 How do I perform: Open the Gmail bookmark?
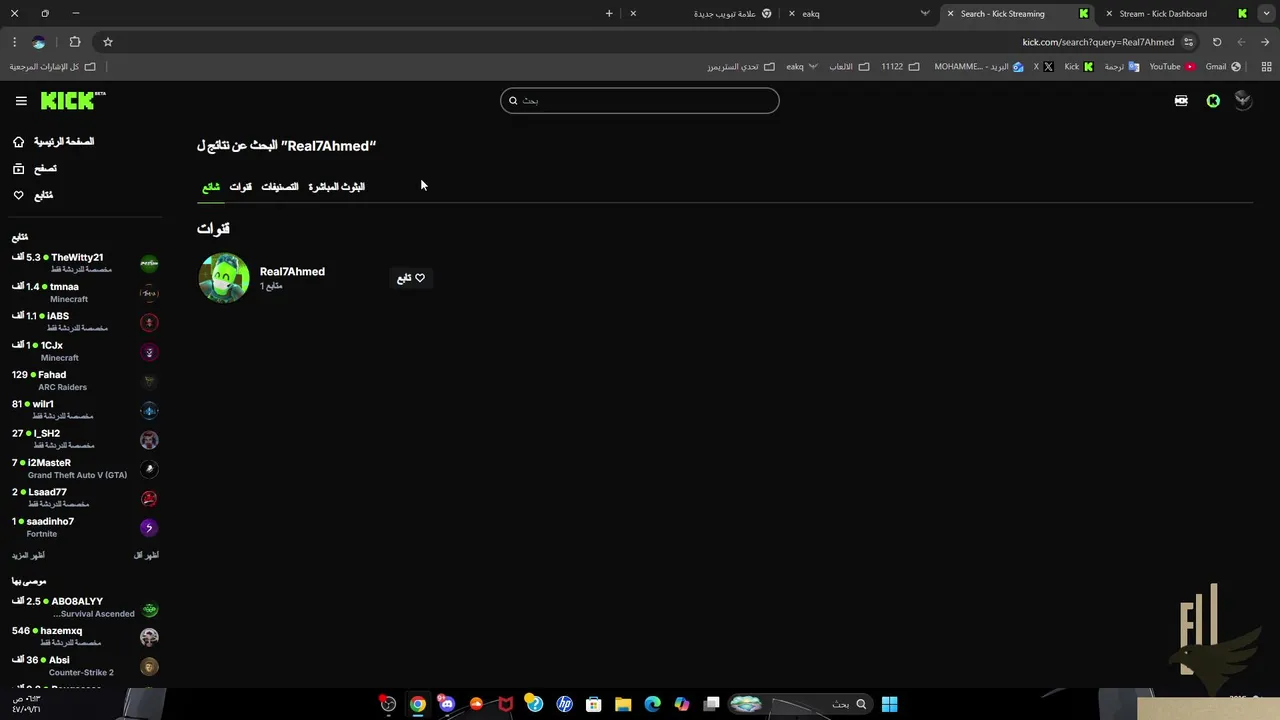(1222, 67)
